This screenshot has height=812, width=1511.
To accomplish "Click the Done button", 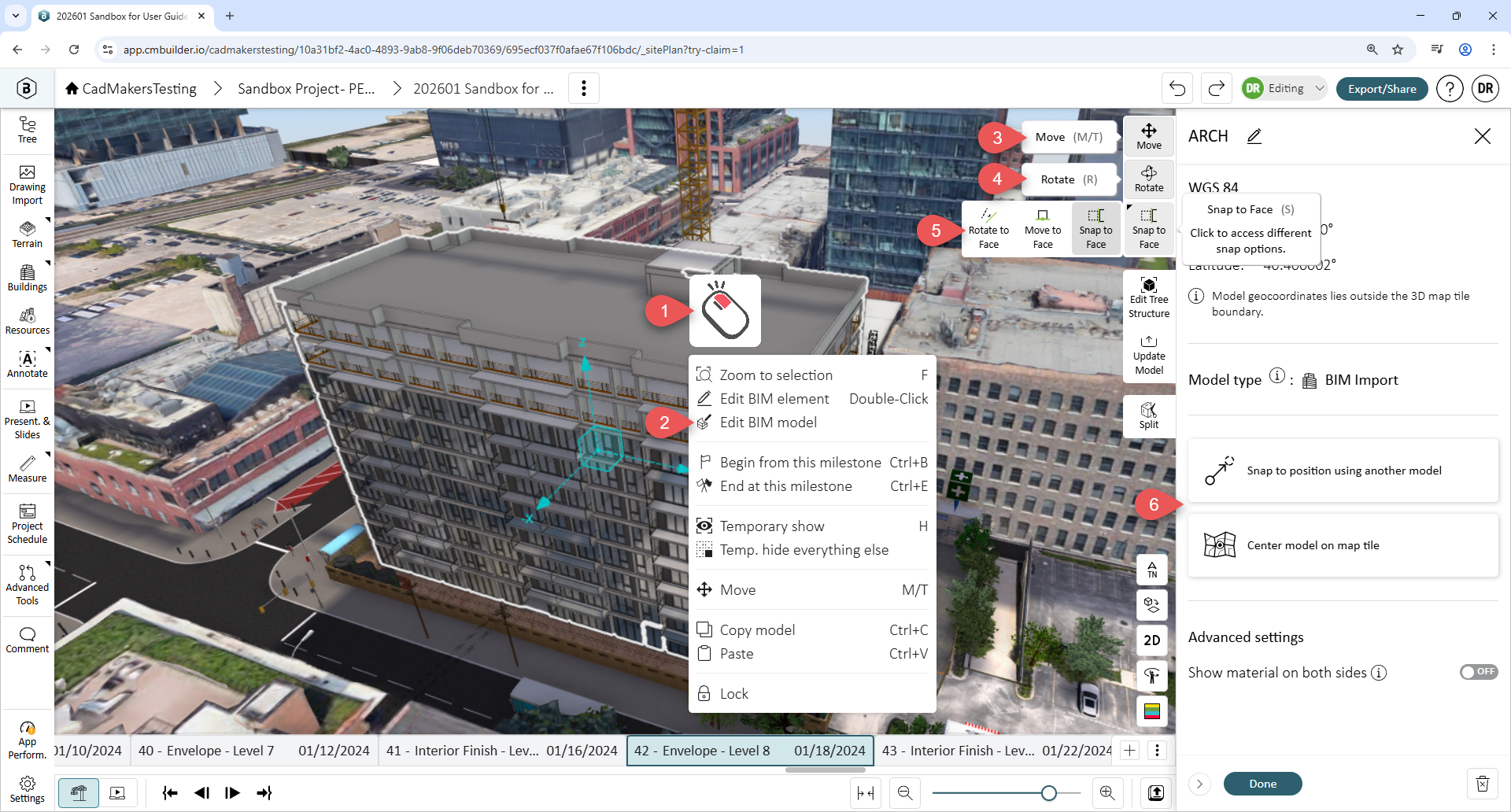I will (x=1262, y=784).
